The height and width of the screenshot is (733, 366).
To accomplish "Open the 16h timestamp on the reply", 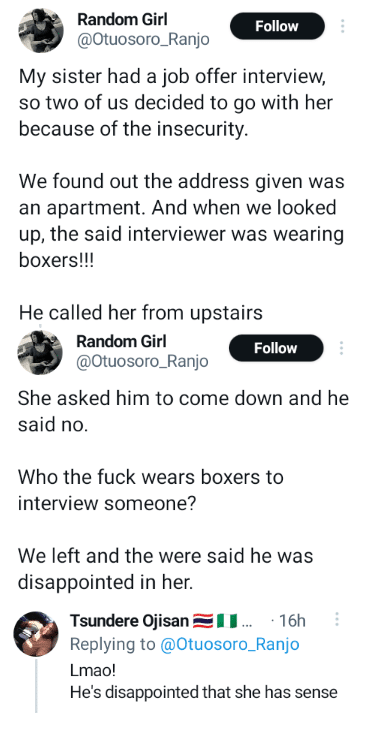I will pyautogui.click(x=289, y=621).
